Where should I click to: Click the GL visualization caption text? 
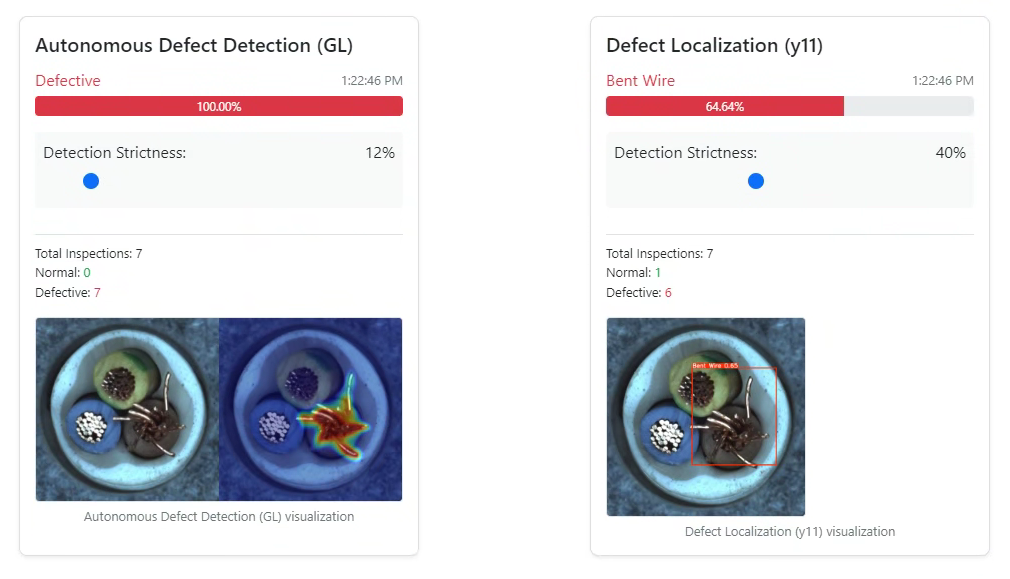point(219,517)
